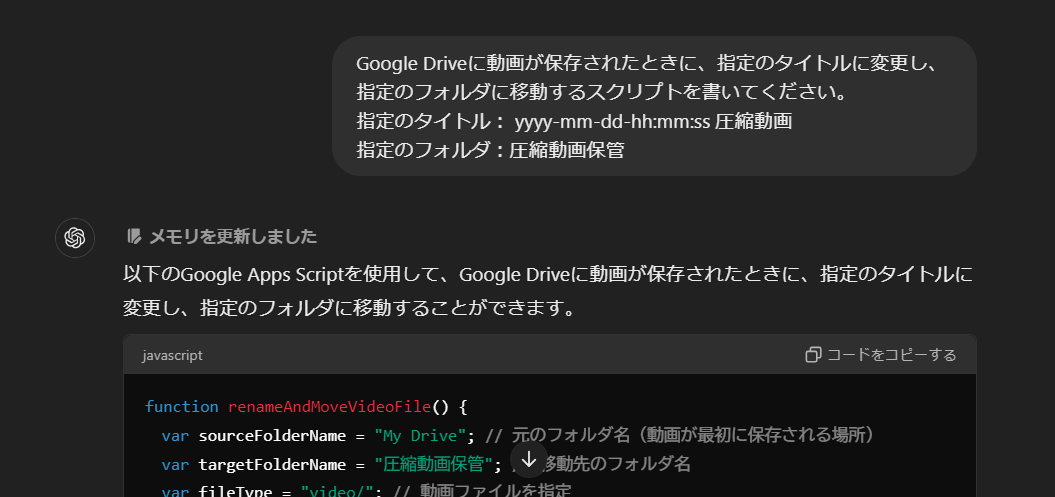Image resolution: width=1055 pixels, height=497 pixels.
Task: Click the function keyword in the code block
Action: tap(182, 407)
